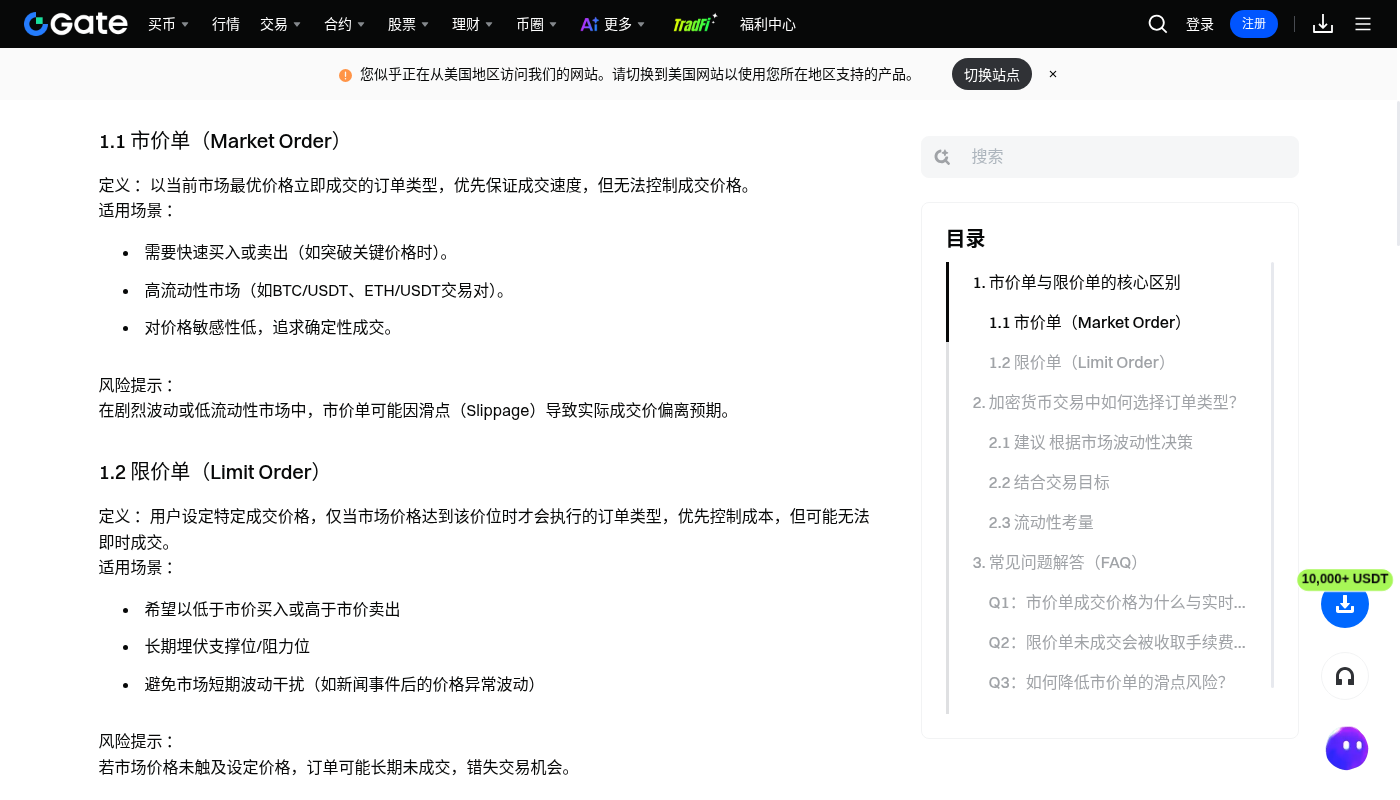Jump to 2.1 建议 根据市场波动性决策 in contents
The width and height of the screenshot is (1400, 800).
click(1090, 443)
